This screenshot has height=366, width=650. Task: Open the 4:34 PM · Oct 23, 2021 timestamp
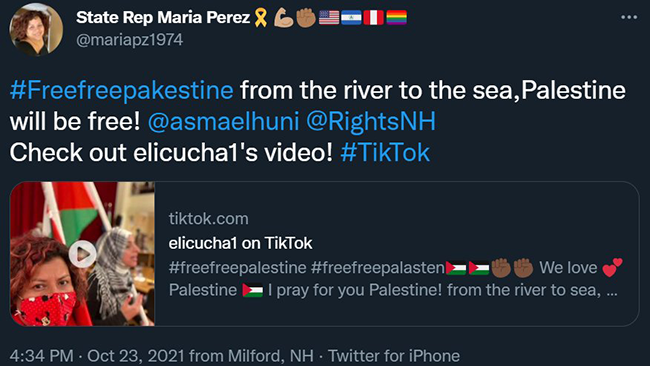click(97, 356)
